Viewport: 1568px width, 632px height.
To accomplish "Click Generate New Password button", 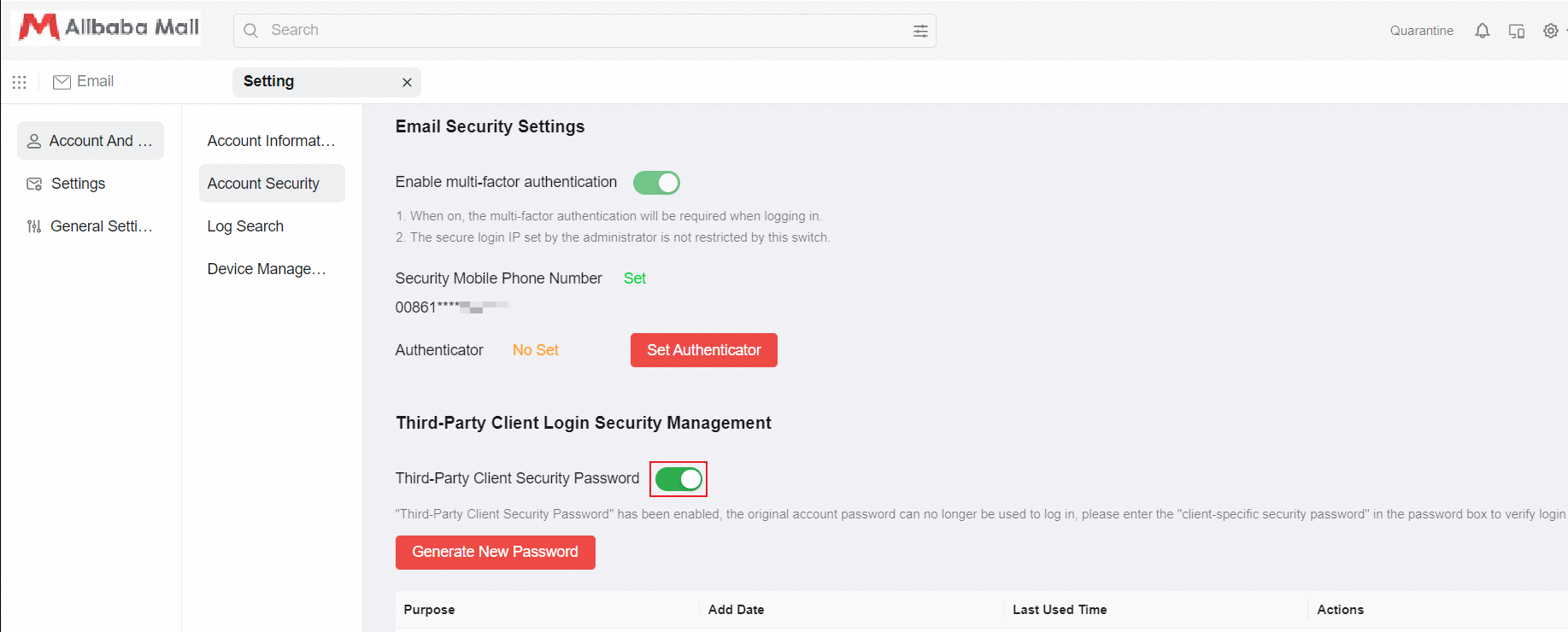I will tap(495, 552).
